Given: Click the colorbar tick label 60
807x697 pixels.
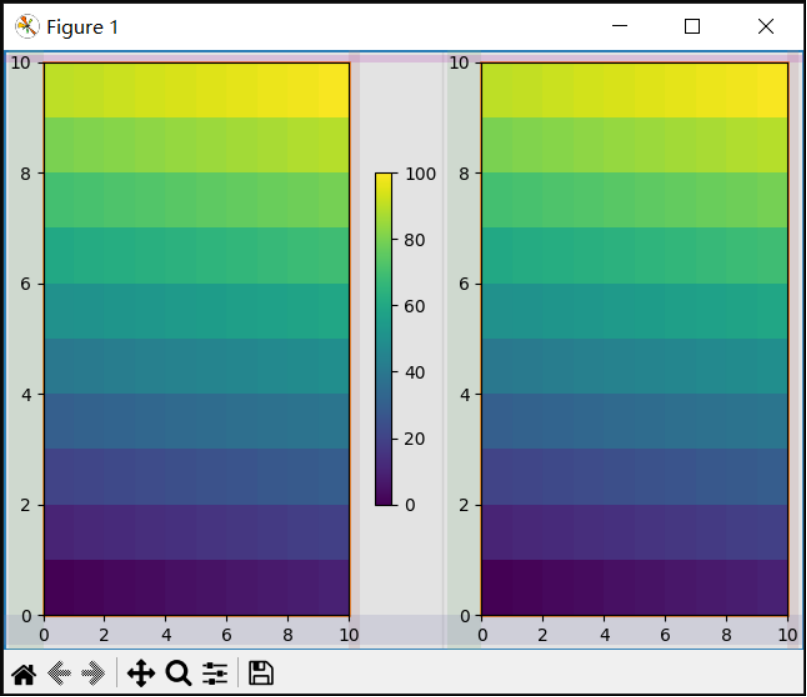Looking at the screenshot, I should coord(415,307).
